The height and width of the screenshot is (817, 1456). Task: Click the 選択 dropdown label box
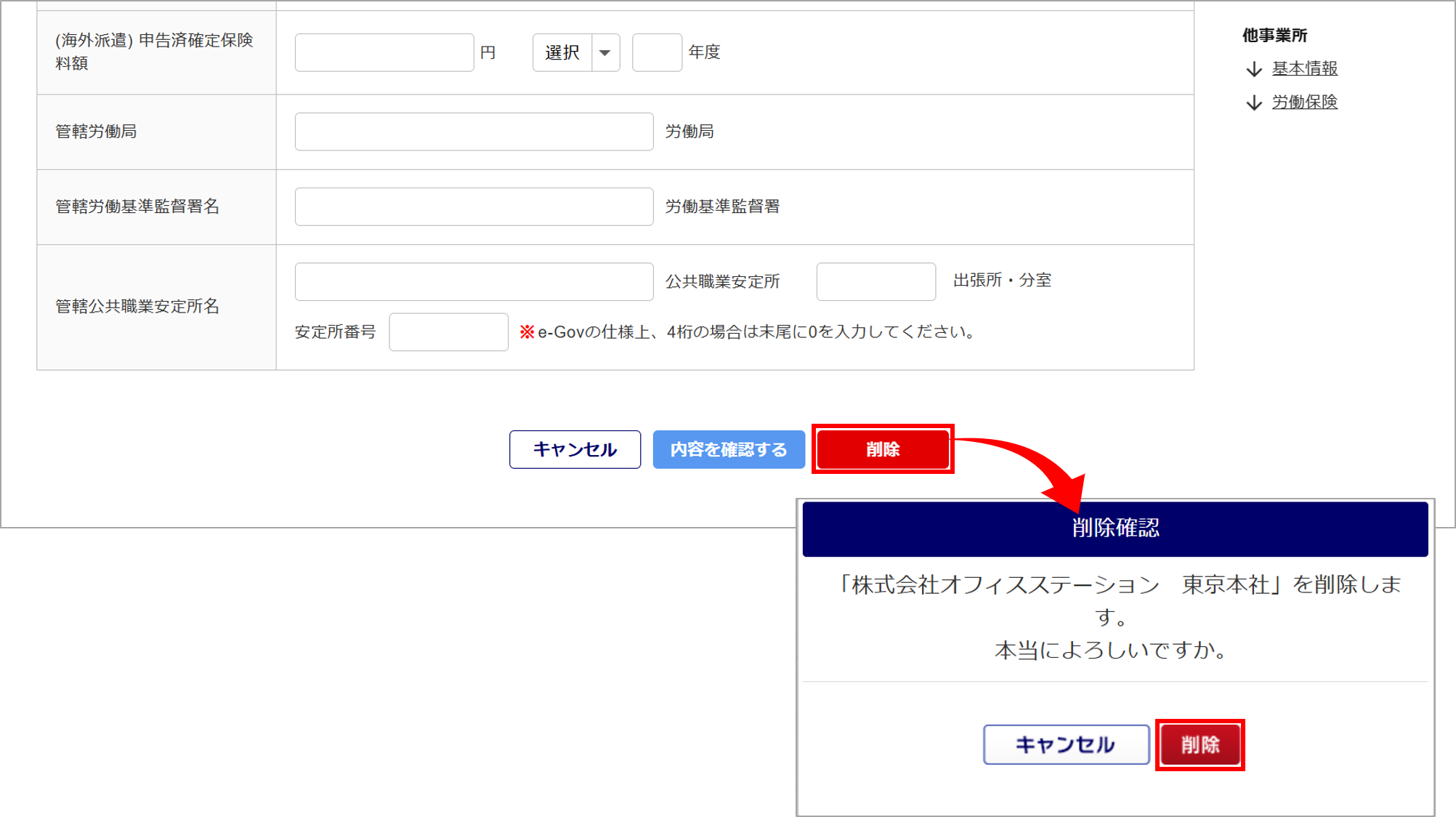click(562, 52)
